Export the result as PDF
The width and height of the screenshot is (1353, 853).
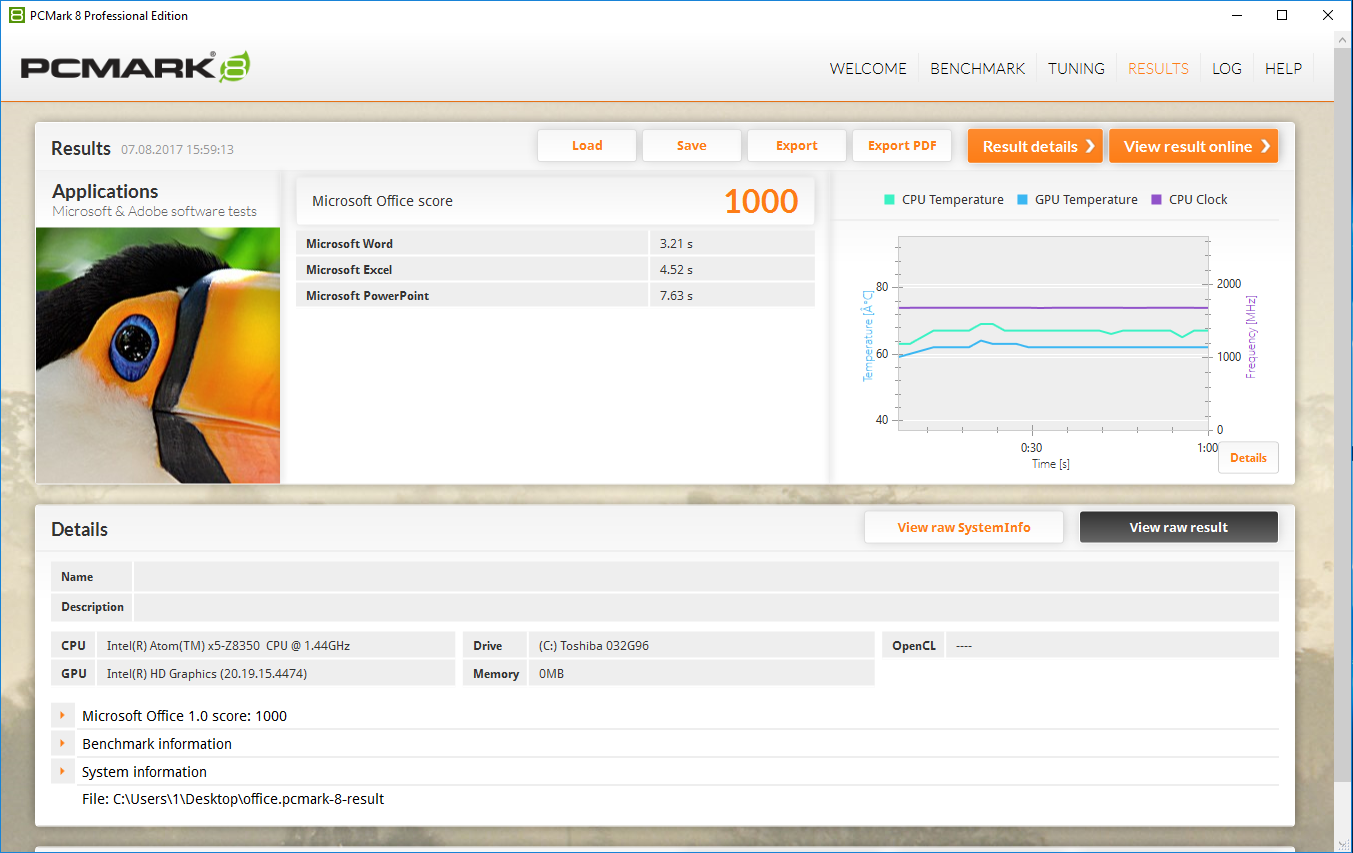902,146
